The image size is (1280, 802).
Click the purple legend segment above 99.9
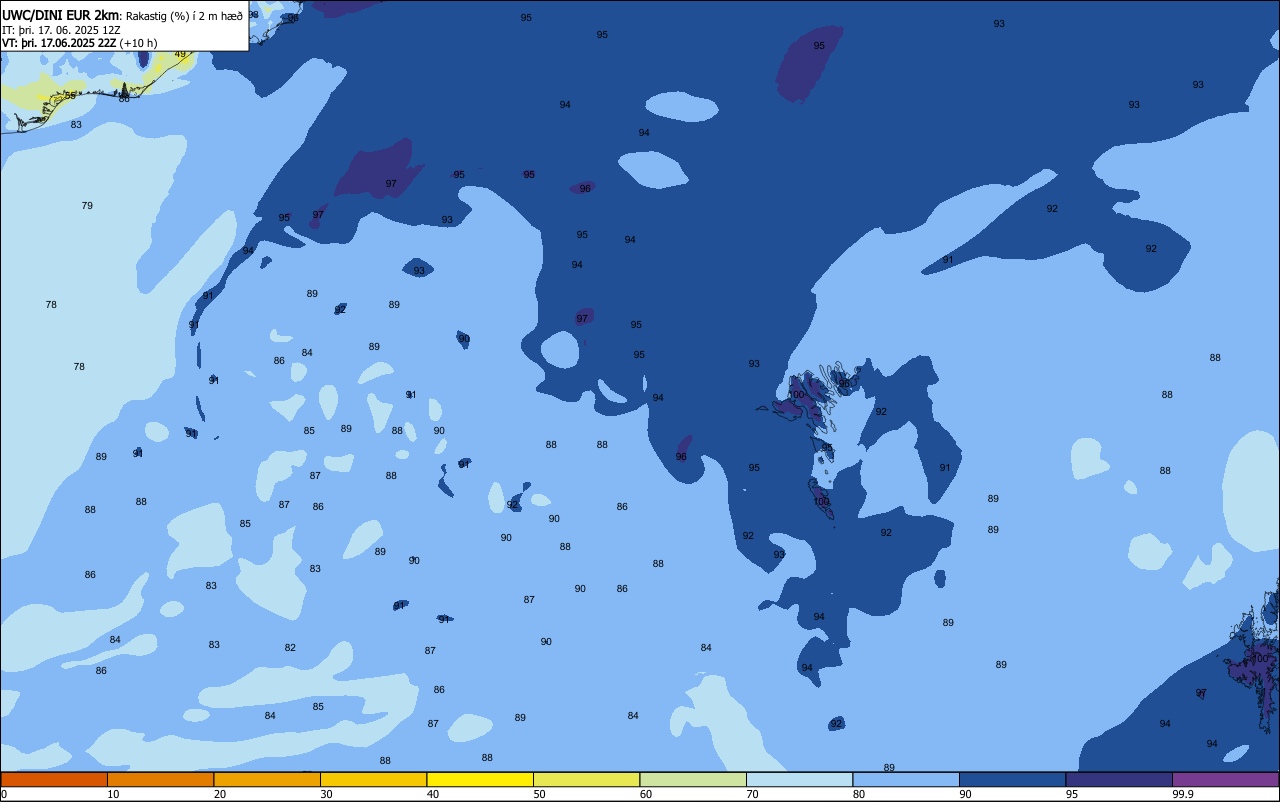[1225, 779]
